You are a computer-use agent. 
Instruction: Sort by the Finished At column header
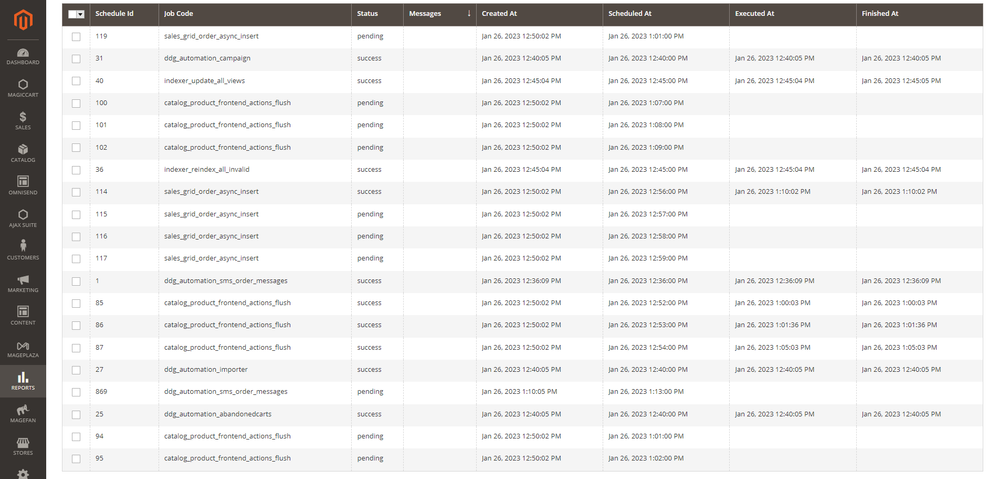(919, 13)
